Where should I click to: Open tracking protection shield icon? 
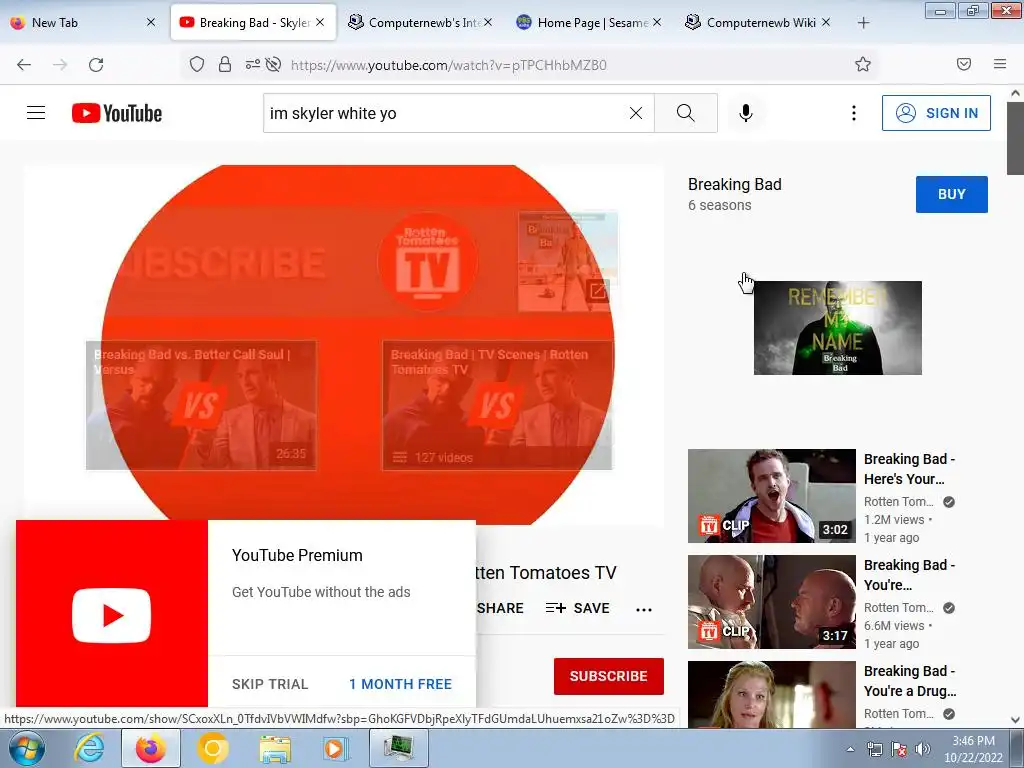coord(197,64)
